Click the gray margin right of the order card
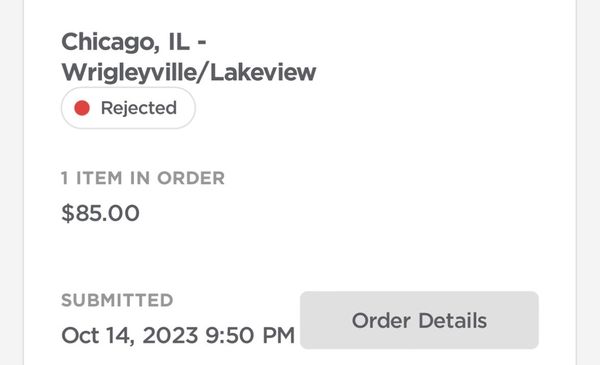600x365 pixels. pyautogui.click(x=589, y=182)
